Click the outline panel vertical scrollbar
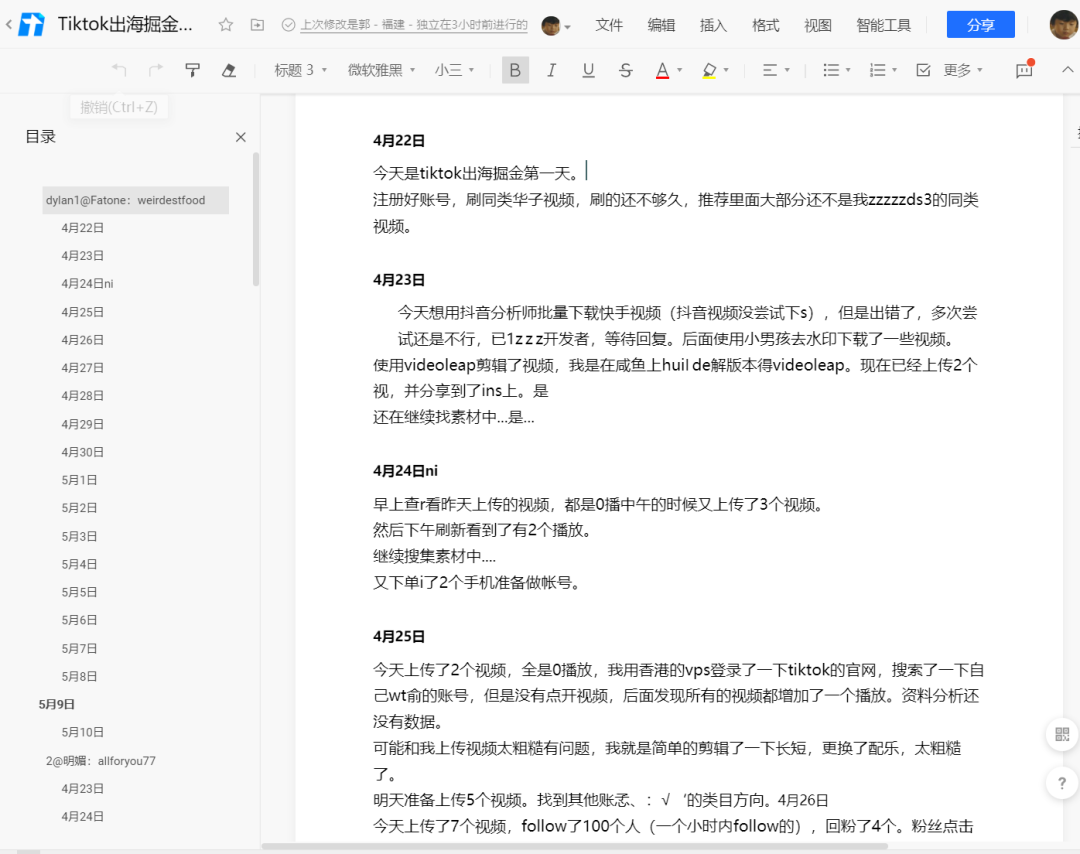Image resolution: width=1080 pixels, height=854 pixels. [256, 219]
